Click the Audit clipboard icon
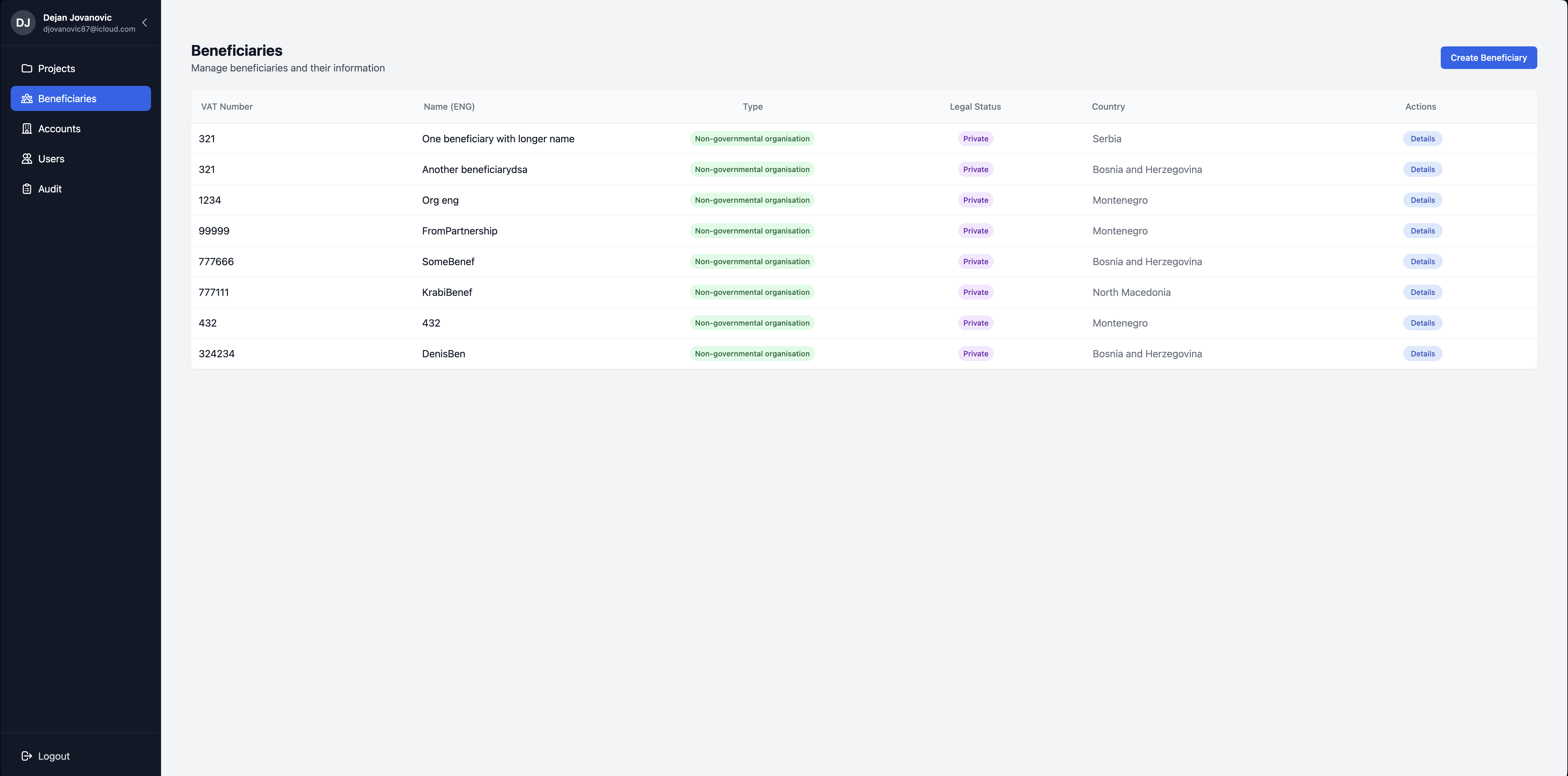1568x776 pixels. 27,189
